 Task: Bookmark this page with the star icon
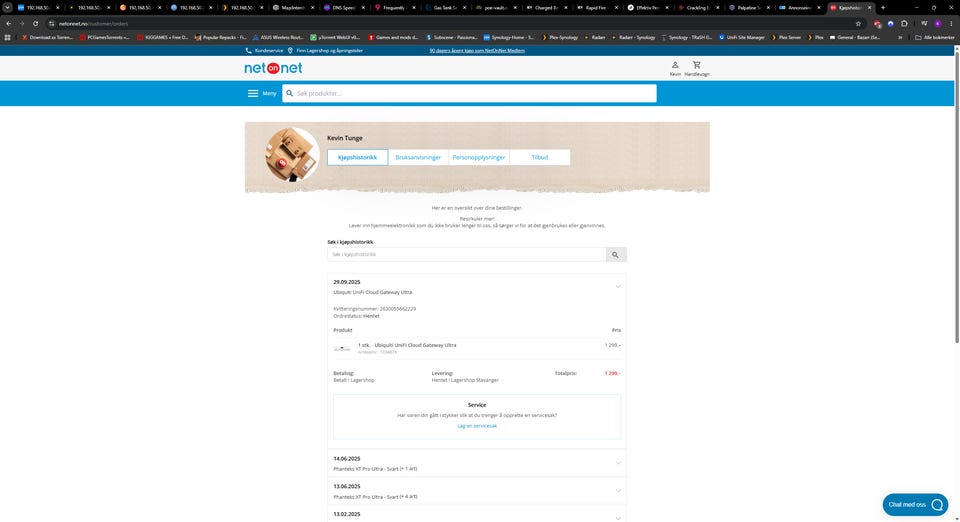pos(858,23)
